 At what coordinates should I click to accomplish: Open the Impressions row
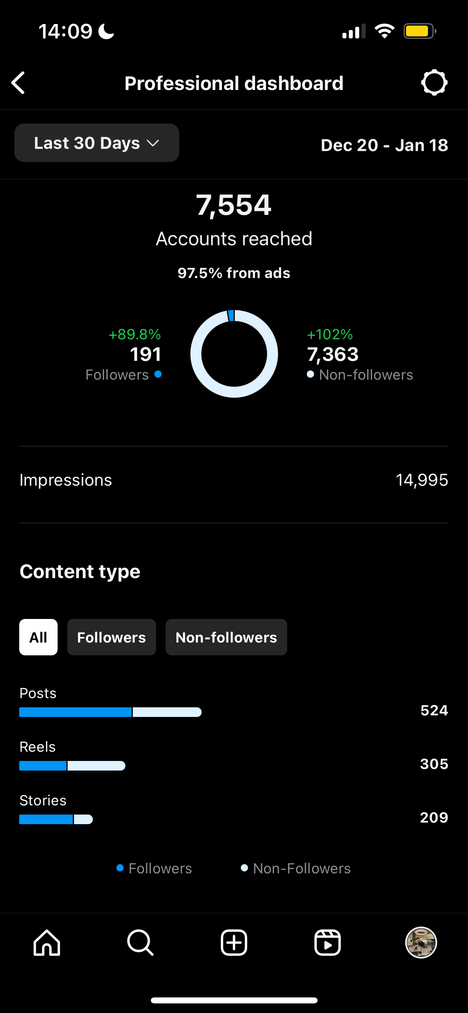[234, 481]
